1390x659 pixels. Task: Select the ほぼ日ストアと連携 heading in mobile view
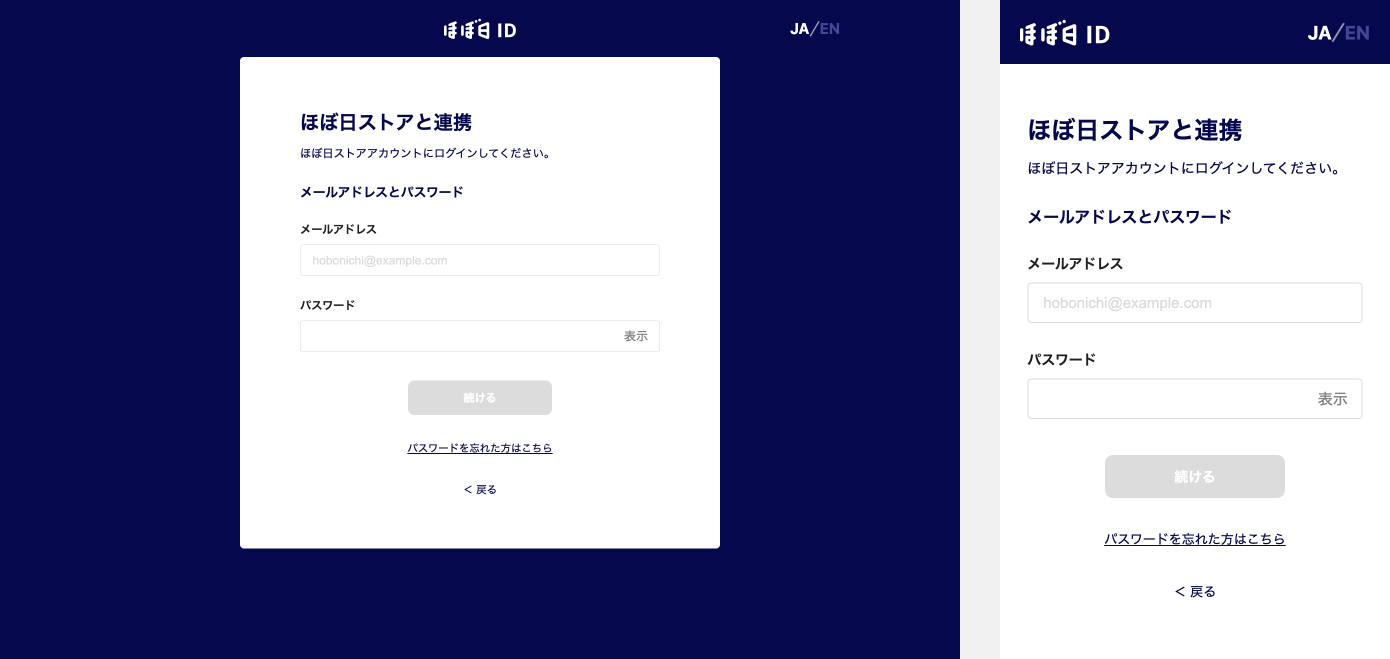point(1135,130)
